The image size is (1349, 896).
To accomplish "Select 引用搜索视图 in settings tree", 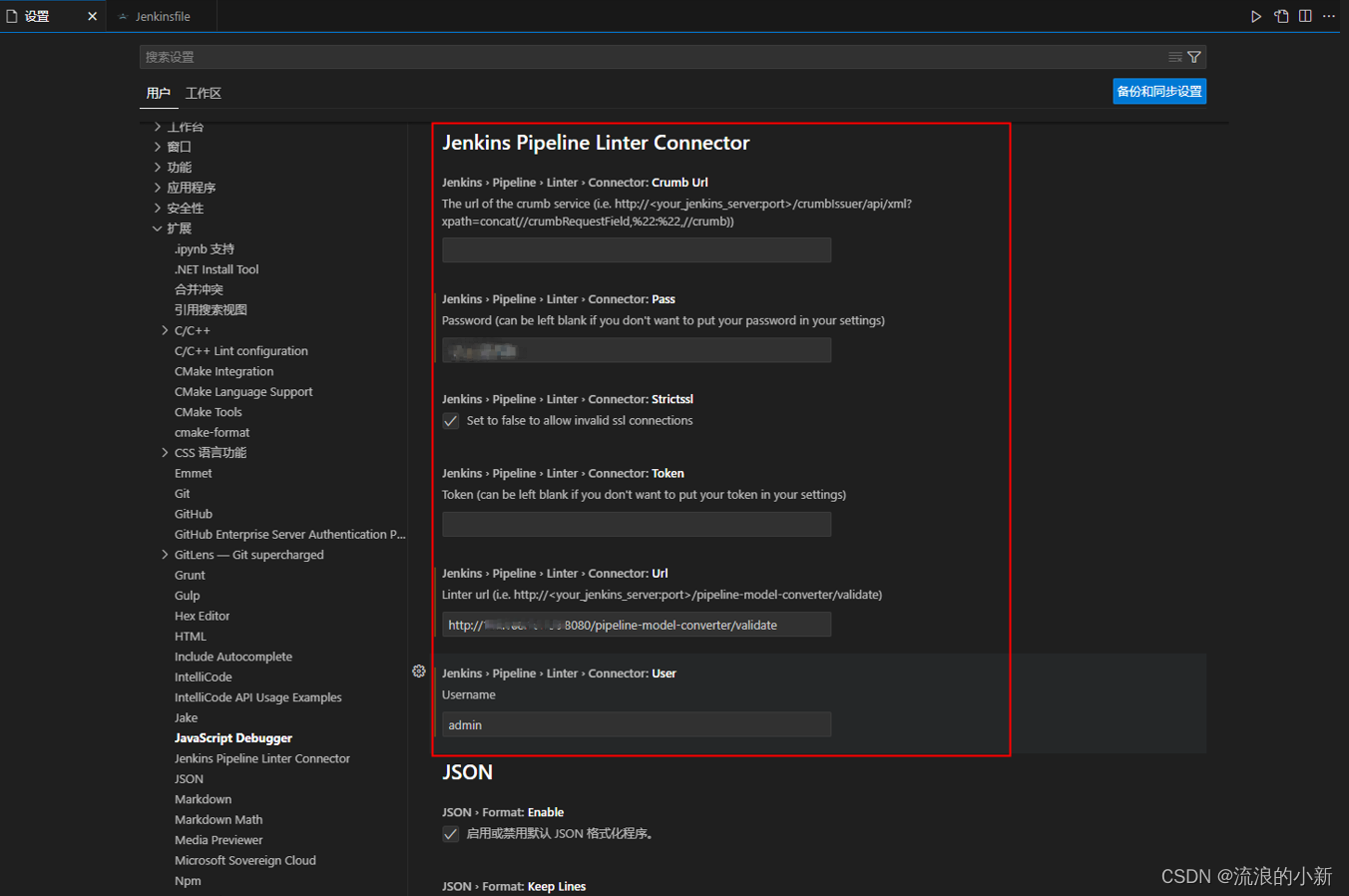I will tap(211, 310).
